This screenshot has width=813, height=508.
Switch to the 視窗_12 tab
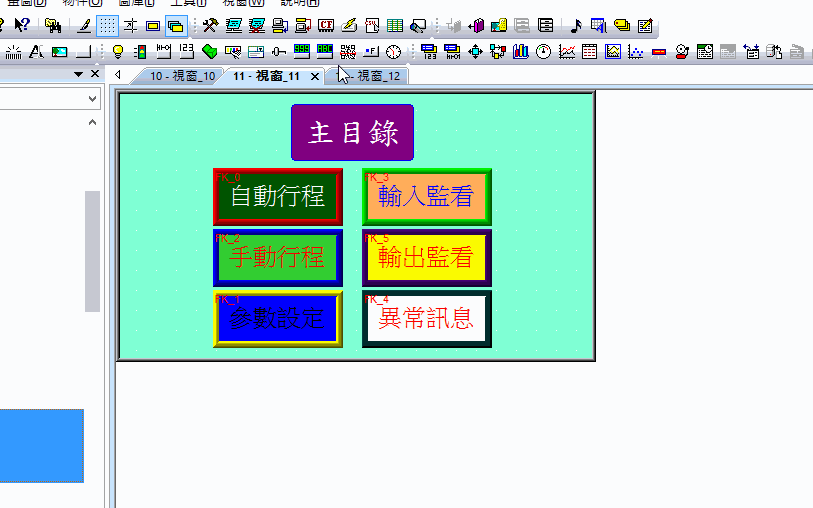tap(376, 76)
